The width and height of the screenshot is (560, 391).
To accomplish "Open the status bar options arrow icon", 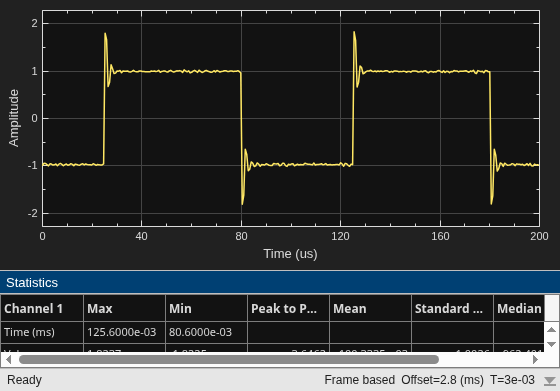I will (550, 381).
